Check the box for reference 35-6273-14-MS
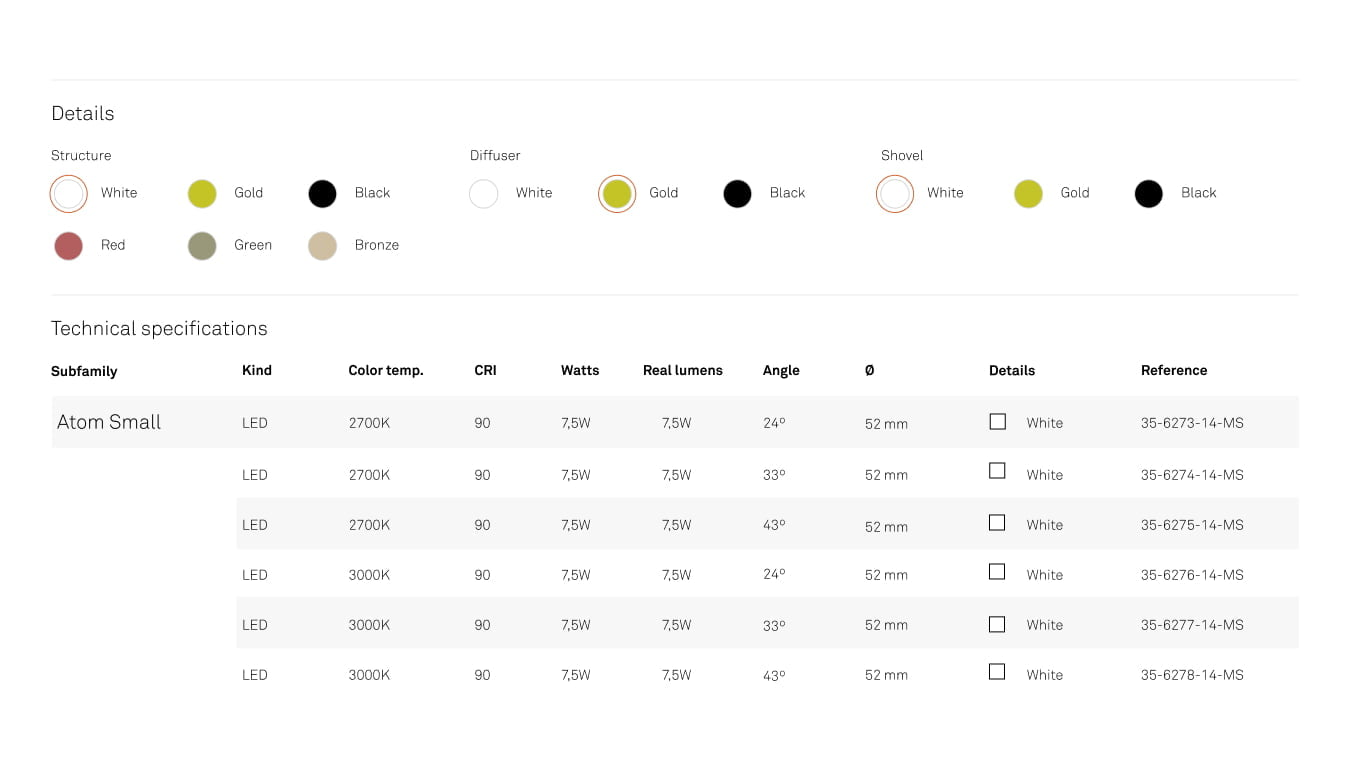The height and width of the screenshot is (760, 1350). (x=997, y=422)
